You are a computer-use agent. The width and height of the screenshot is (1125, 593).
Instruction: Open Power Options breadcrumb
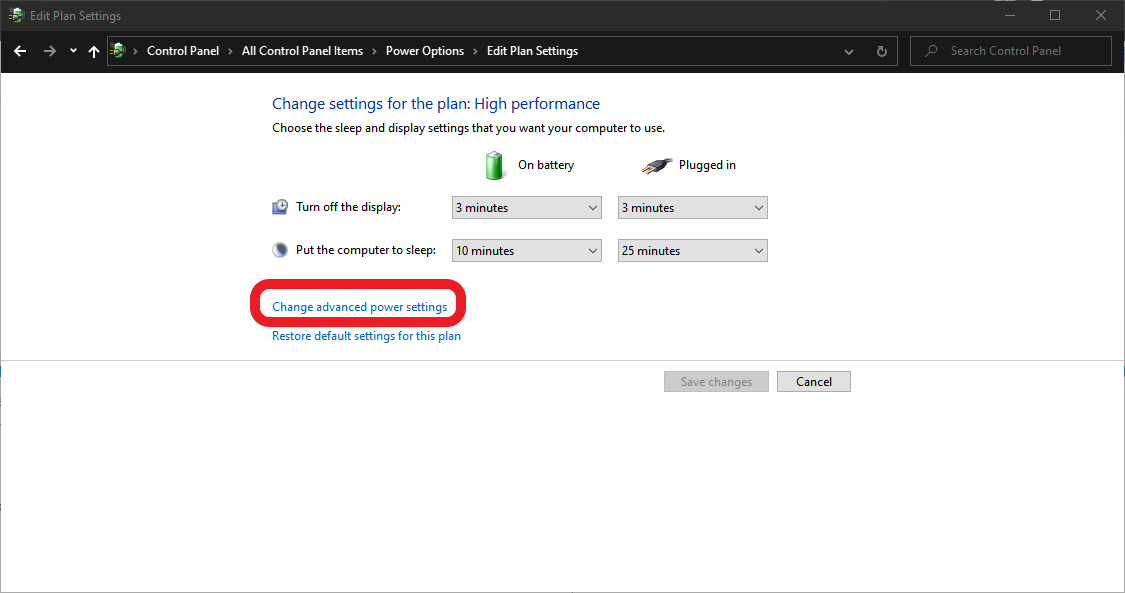425,51
